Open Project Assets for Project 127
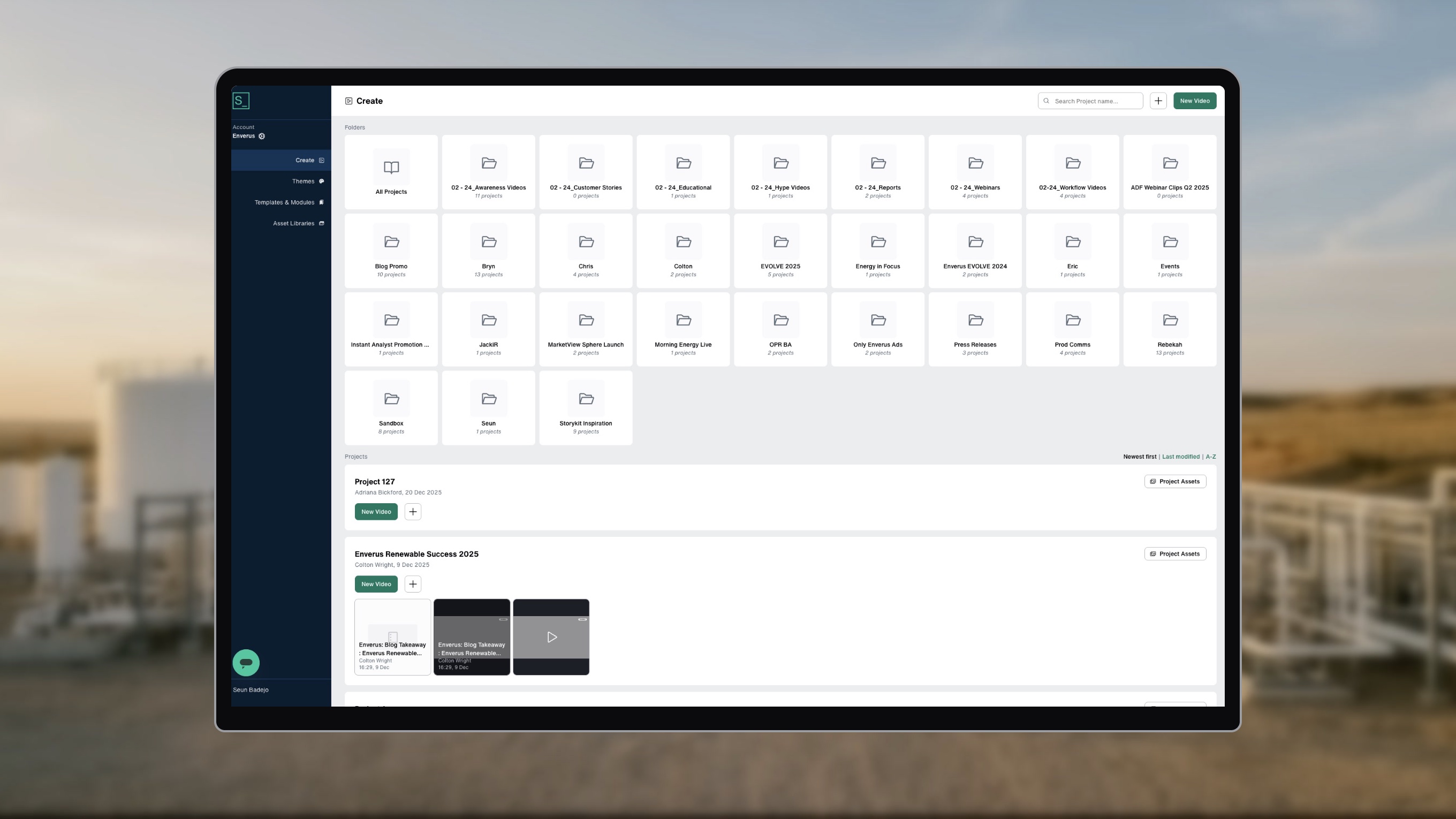Screen dimensions: 1456x819 tap(1175, 482)
